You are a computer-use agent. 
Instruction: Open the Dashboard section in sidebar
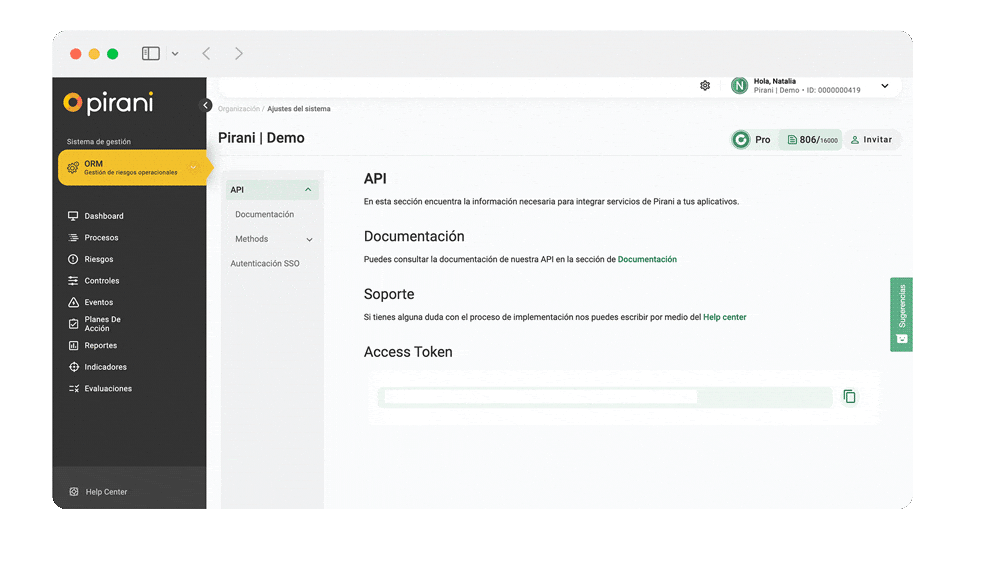coord(103,216)
